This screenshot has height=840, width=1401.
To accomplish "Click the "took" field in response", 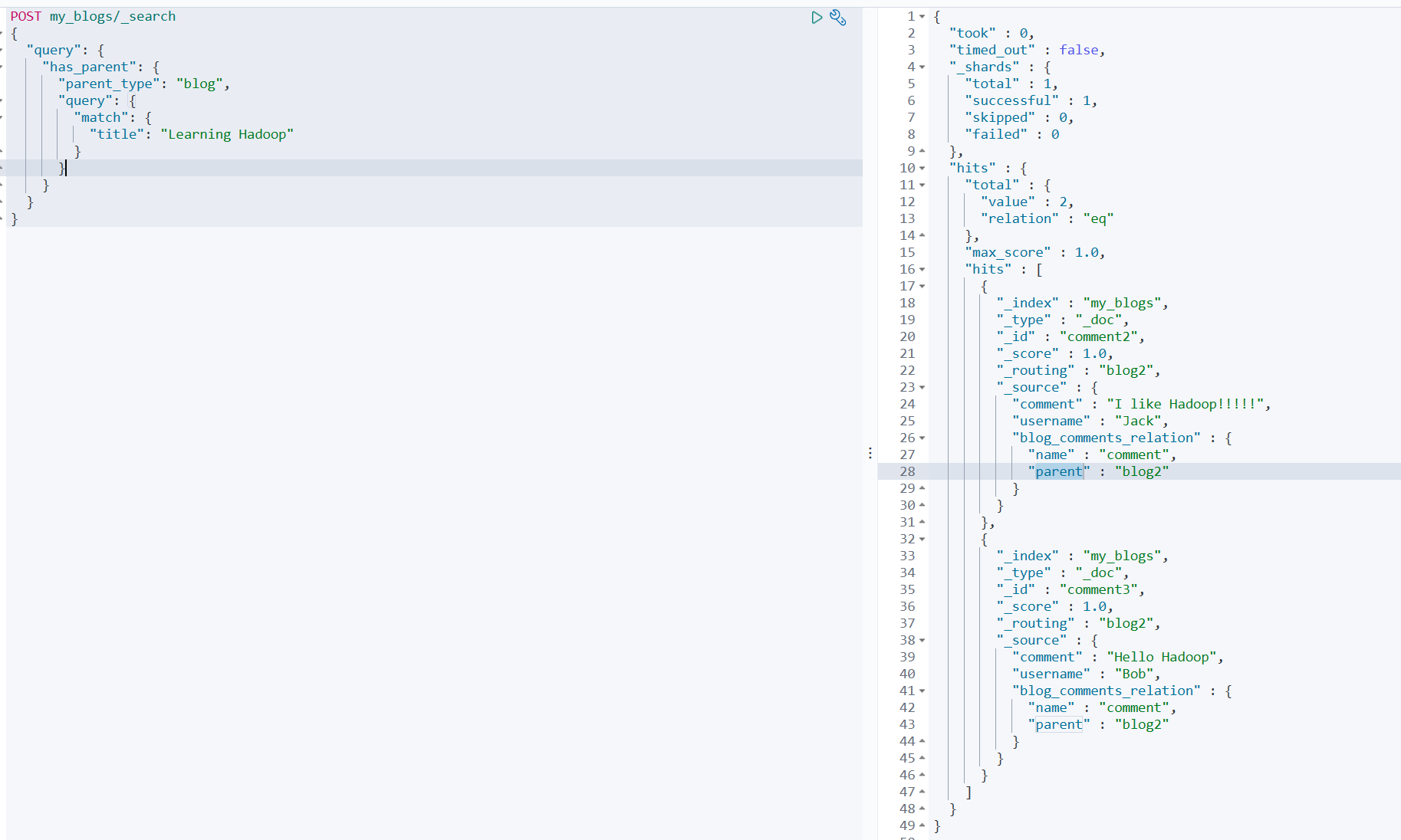I will point(972,33).
